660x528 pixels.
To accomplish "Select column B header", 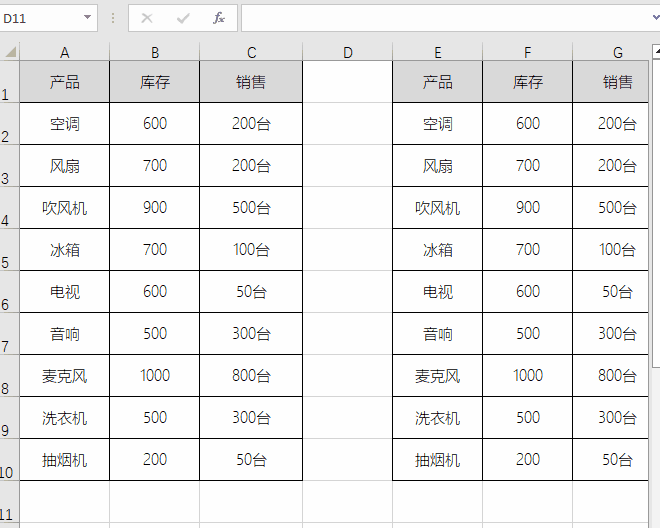I will (x=154, y=52).
